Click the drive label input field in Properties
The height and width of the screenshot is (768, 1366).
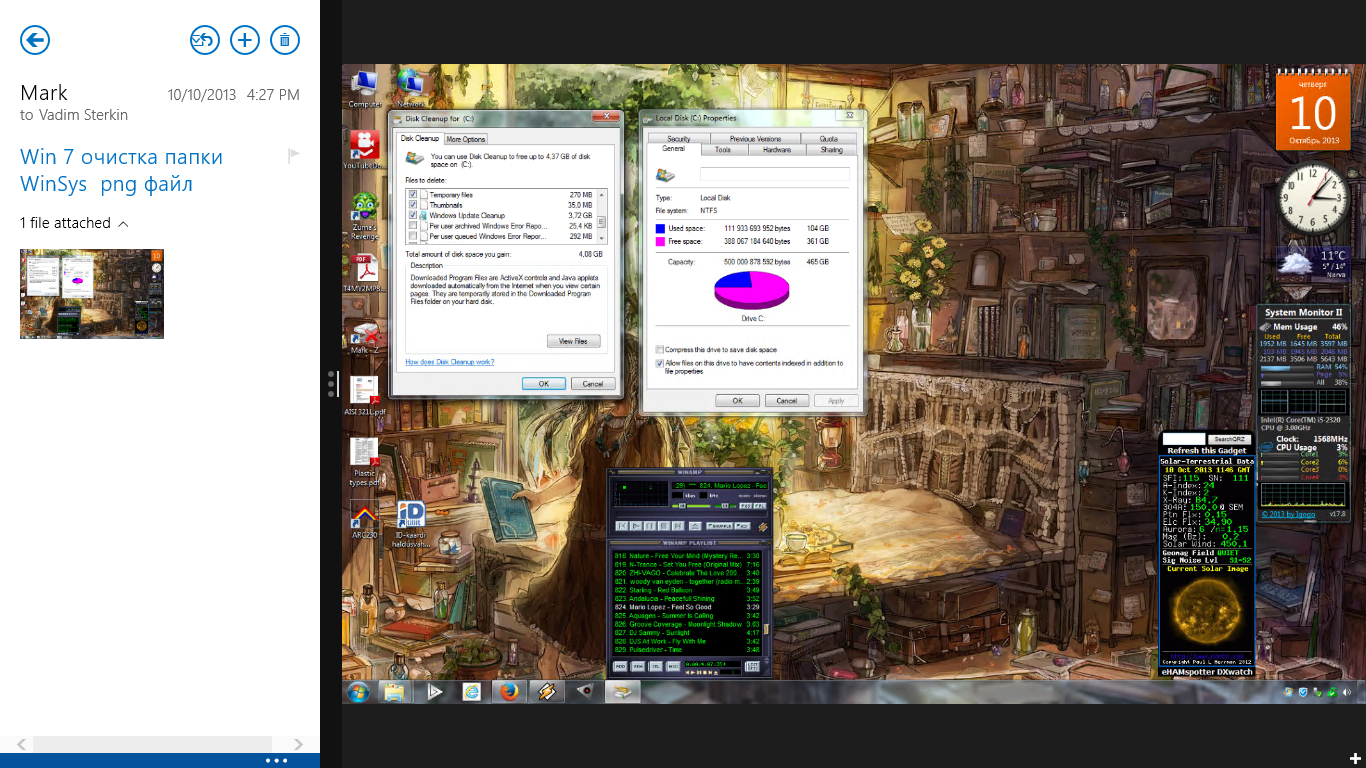coord(774,174)
